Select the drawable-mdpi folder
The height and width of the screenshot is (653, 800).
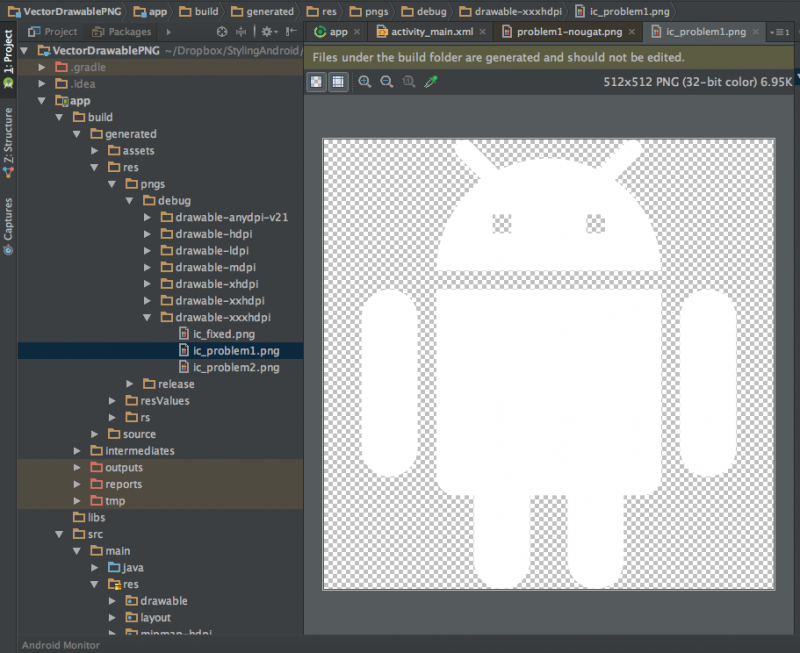point(208,267)
